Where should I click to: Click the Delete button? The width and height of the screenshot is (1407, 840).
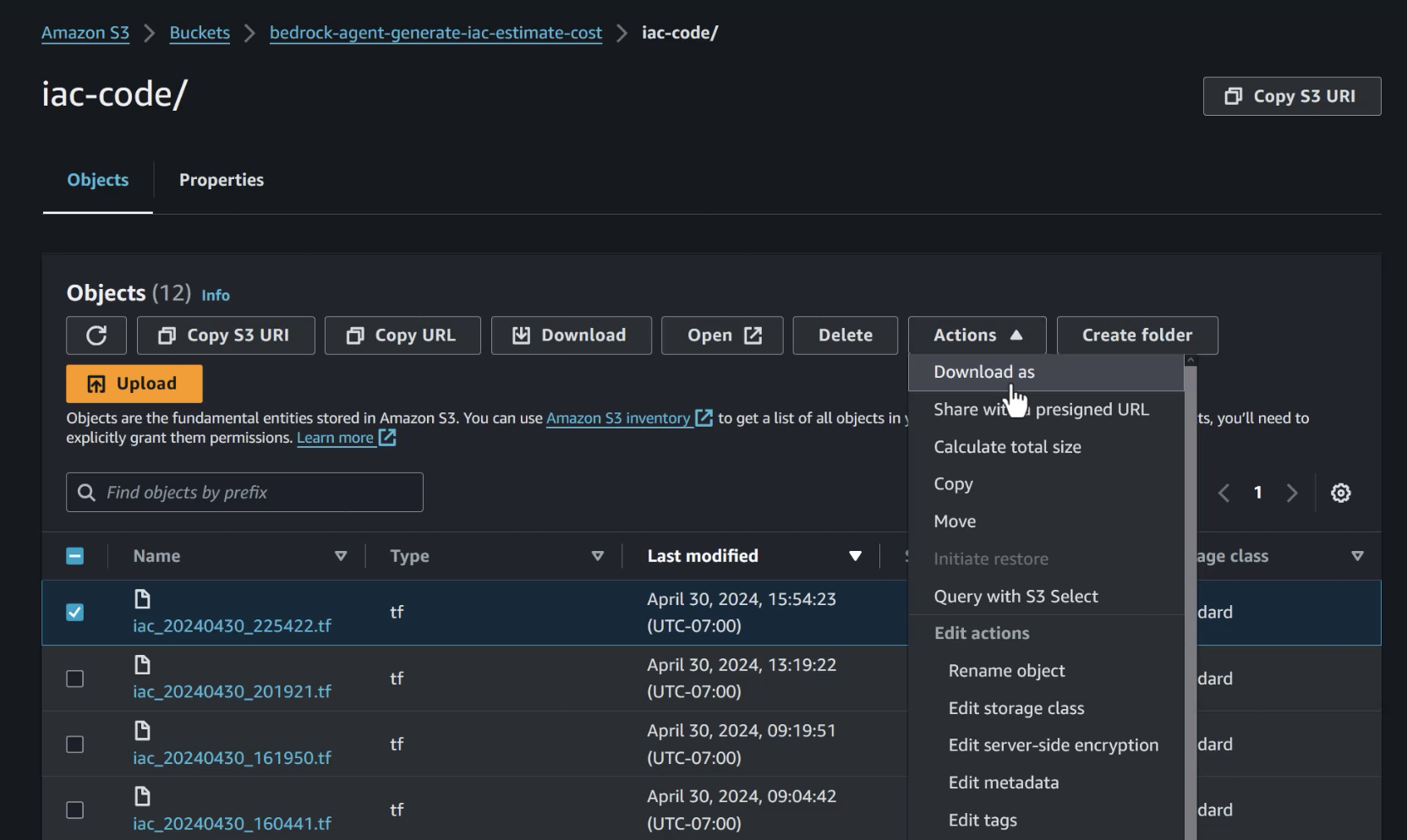click(x=846, y=335)
